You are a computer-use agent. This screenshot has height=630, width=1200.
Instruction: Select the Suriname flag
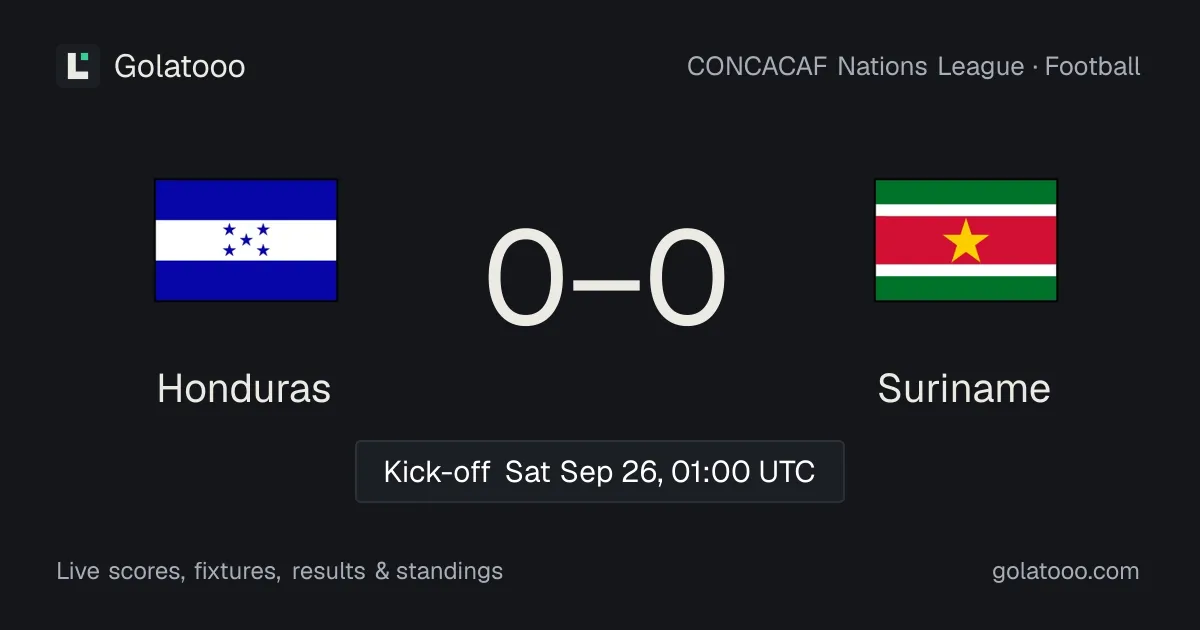(966, 240)
